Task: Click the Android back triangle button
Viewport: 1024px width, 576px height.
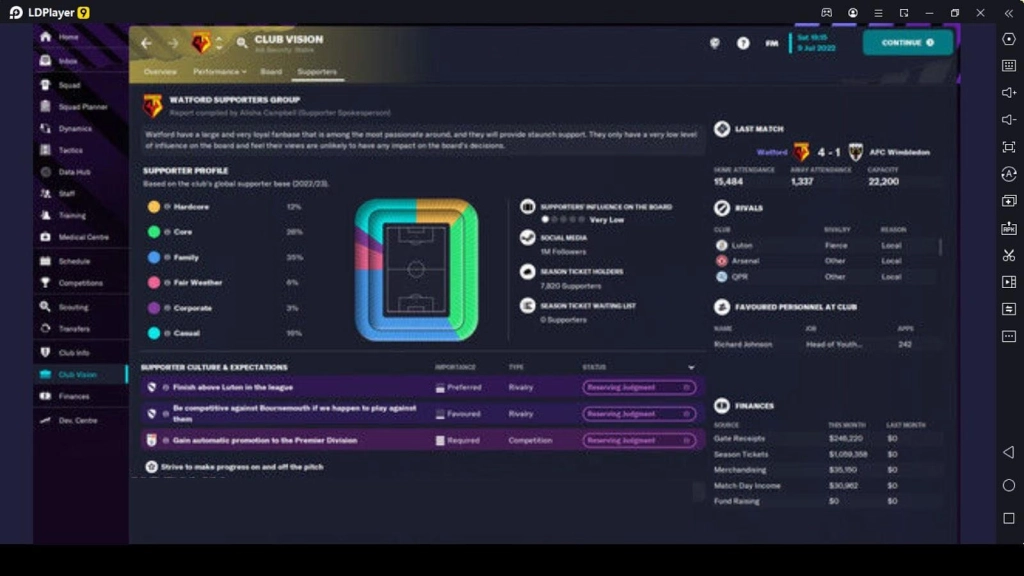Action: coord(1009,452)
